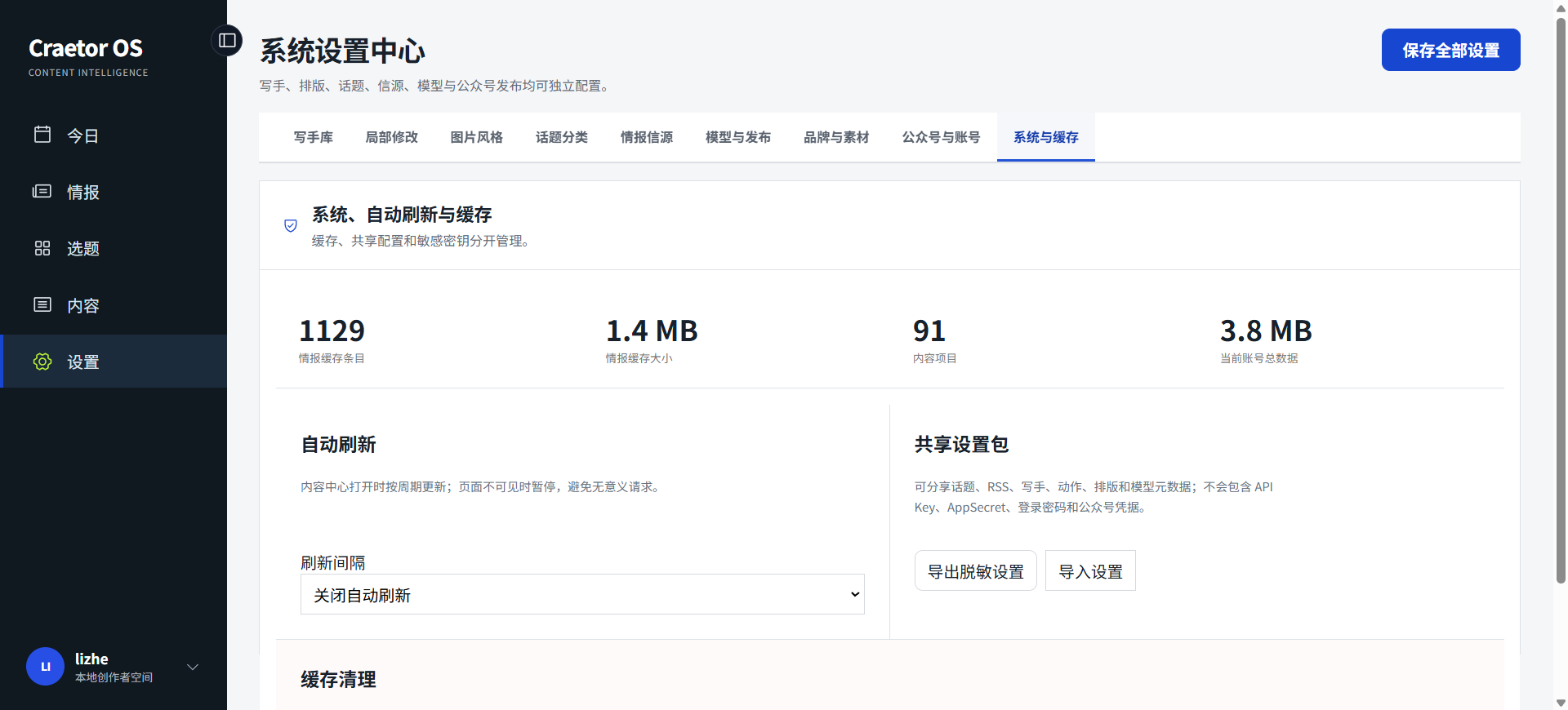Open 设置 in the sidebar

[114, 362]
